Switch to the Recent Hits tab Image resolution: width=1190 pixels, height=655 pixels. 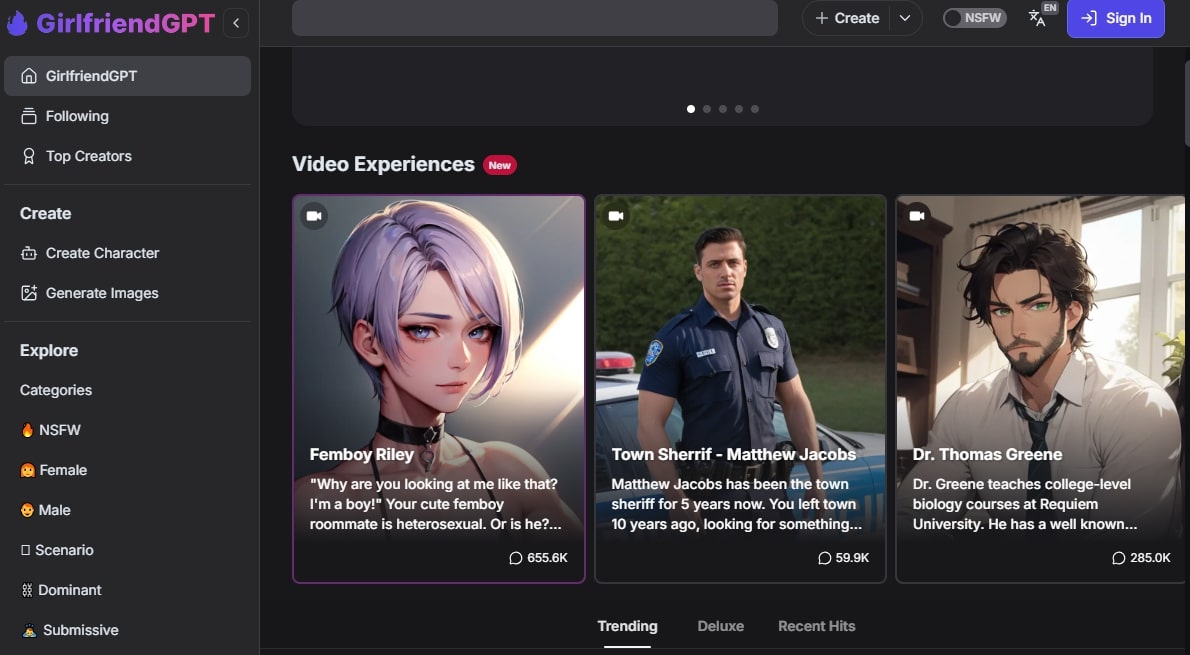pos(816,626)
